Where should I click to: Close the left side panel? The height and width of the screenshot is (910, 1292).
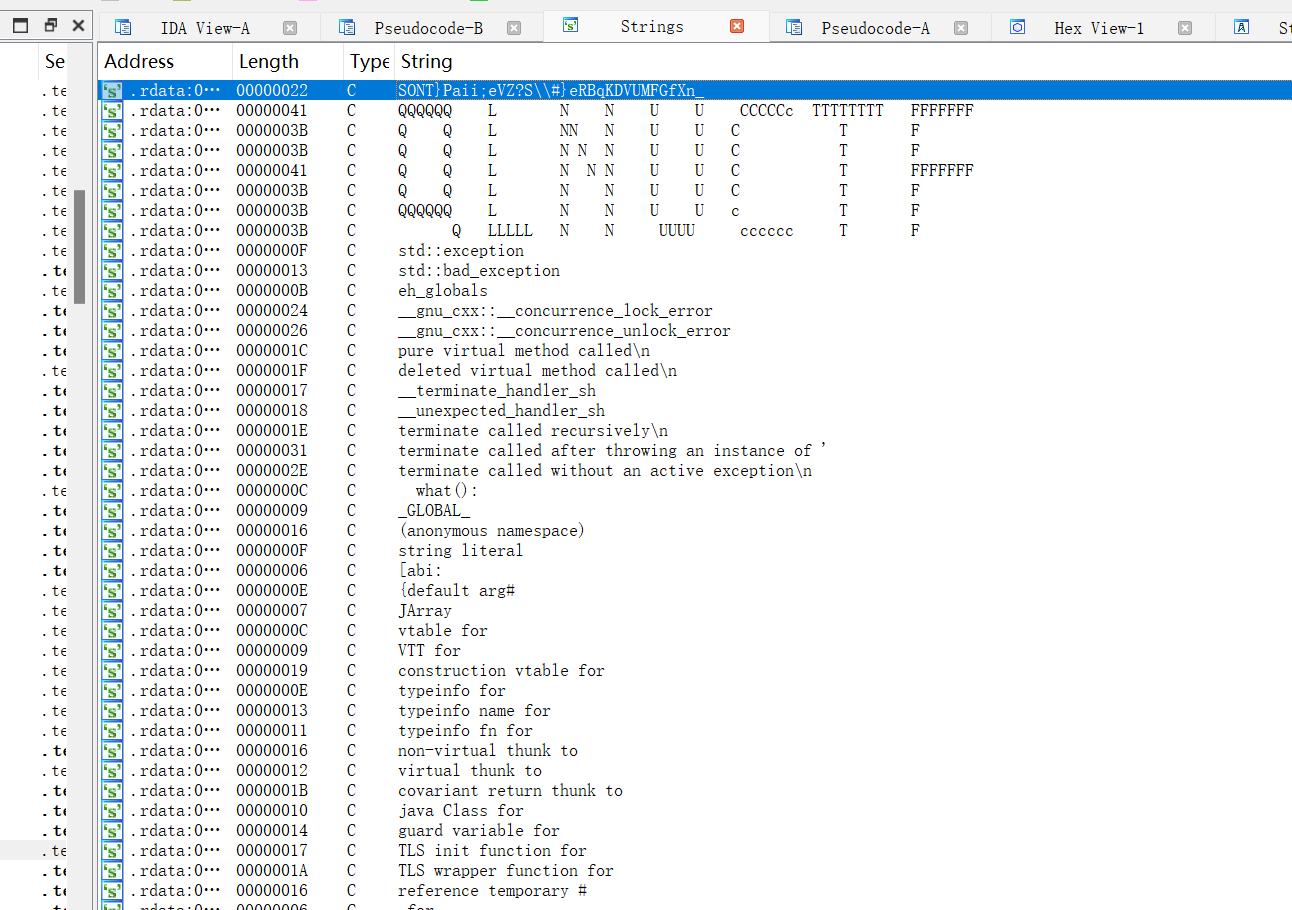79,25
